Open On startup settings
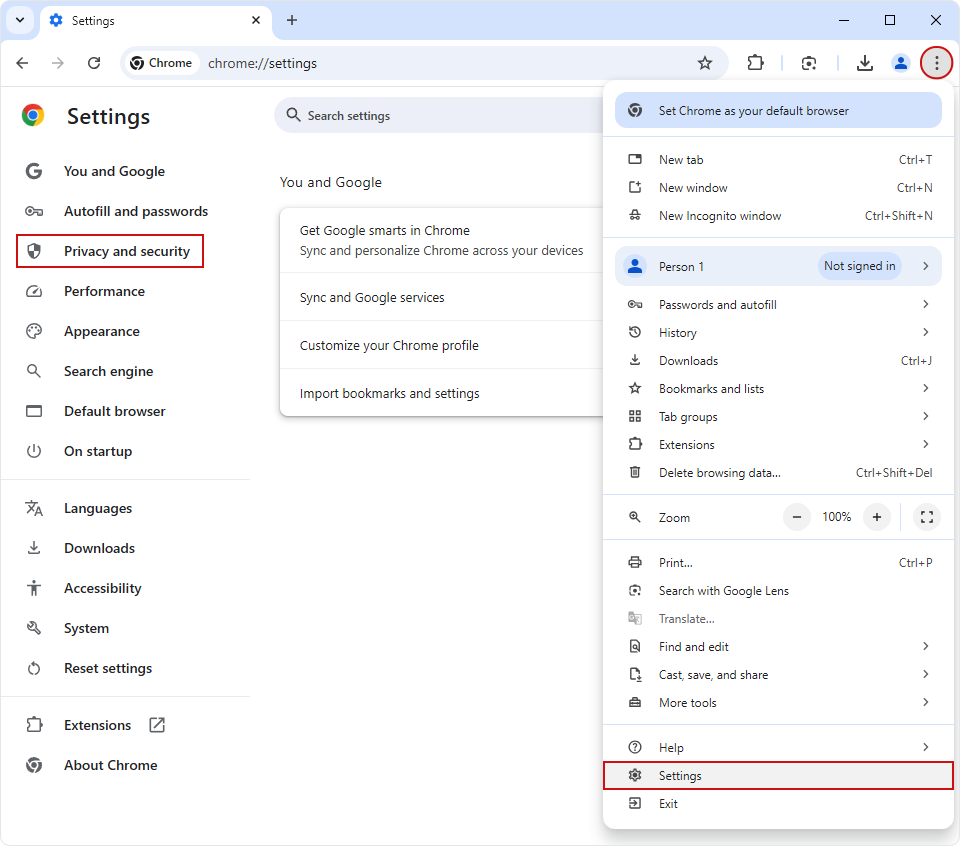Image resolution: width=960 pixels, height=846 pixels. pyautogui.click(x=98, y=451)
